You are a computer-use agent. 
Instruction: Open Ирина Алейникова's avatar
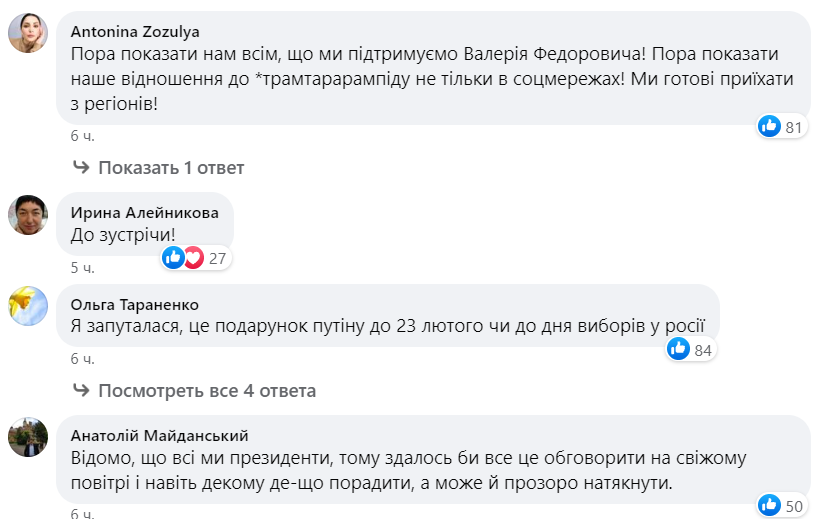pyautogui.click(x=28, y=214)
